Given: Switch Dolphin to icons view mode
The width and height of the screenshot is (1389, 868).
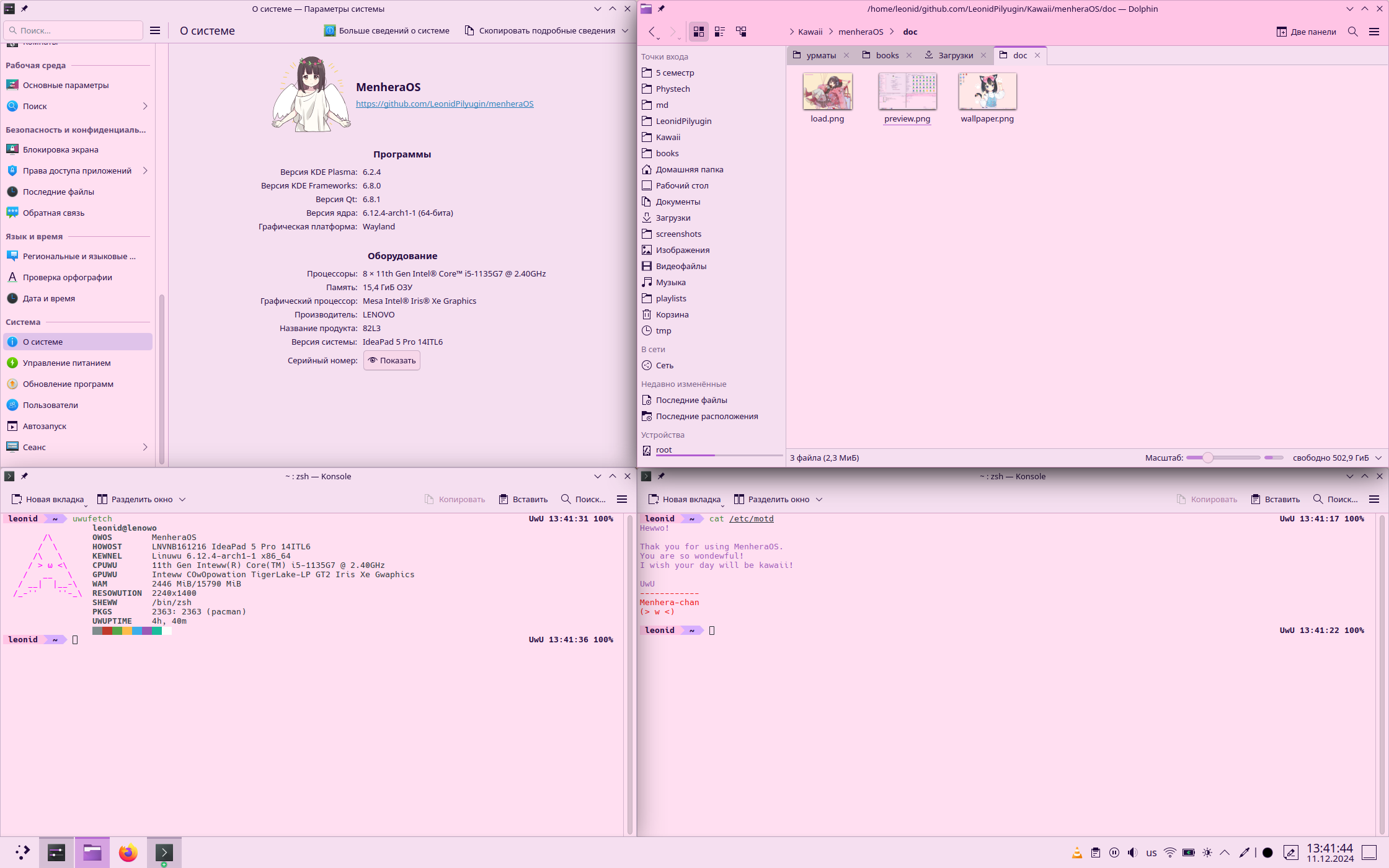Looking at the screenshot, I should pyautogui.click(x=699, y=32).
